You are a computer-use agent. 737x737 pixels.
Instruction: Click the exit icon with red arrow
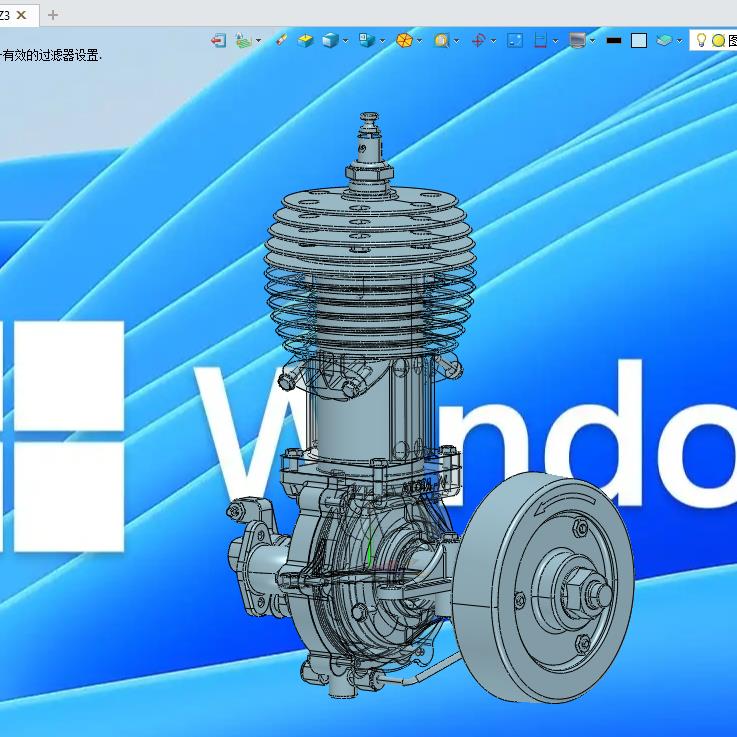point(219,41)
